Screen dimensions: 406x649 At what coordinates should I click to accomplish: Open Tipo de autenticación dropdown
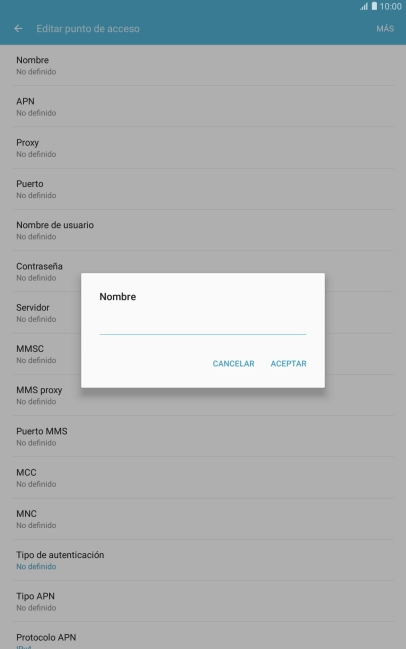pos(203,560)
